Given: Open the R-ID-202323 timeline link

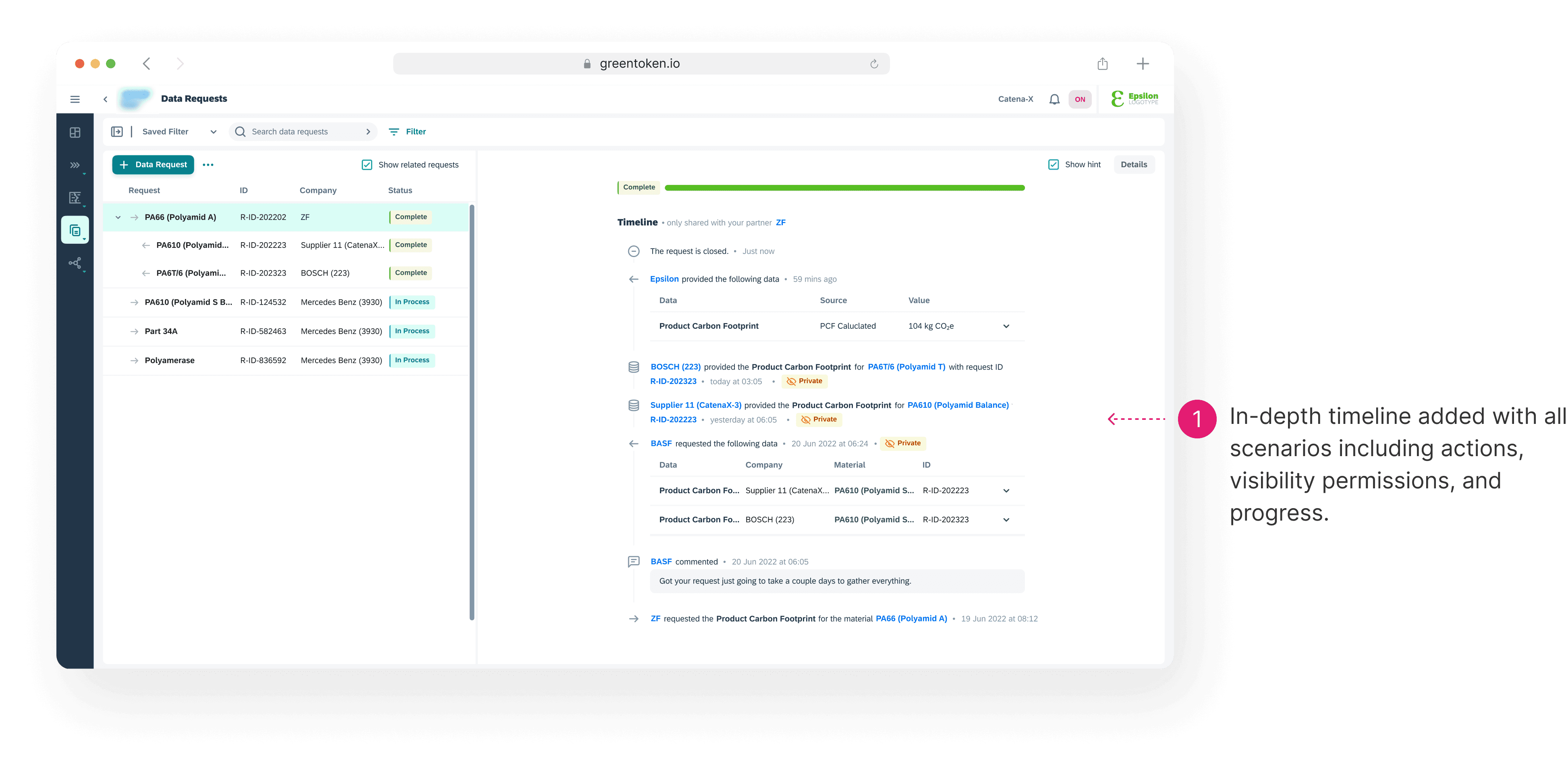Looking at the screenshot, I should [x=673, y=382].
